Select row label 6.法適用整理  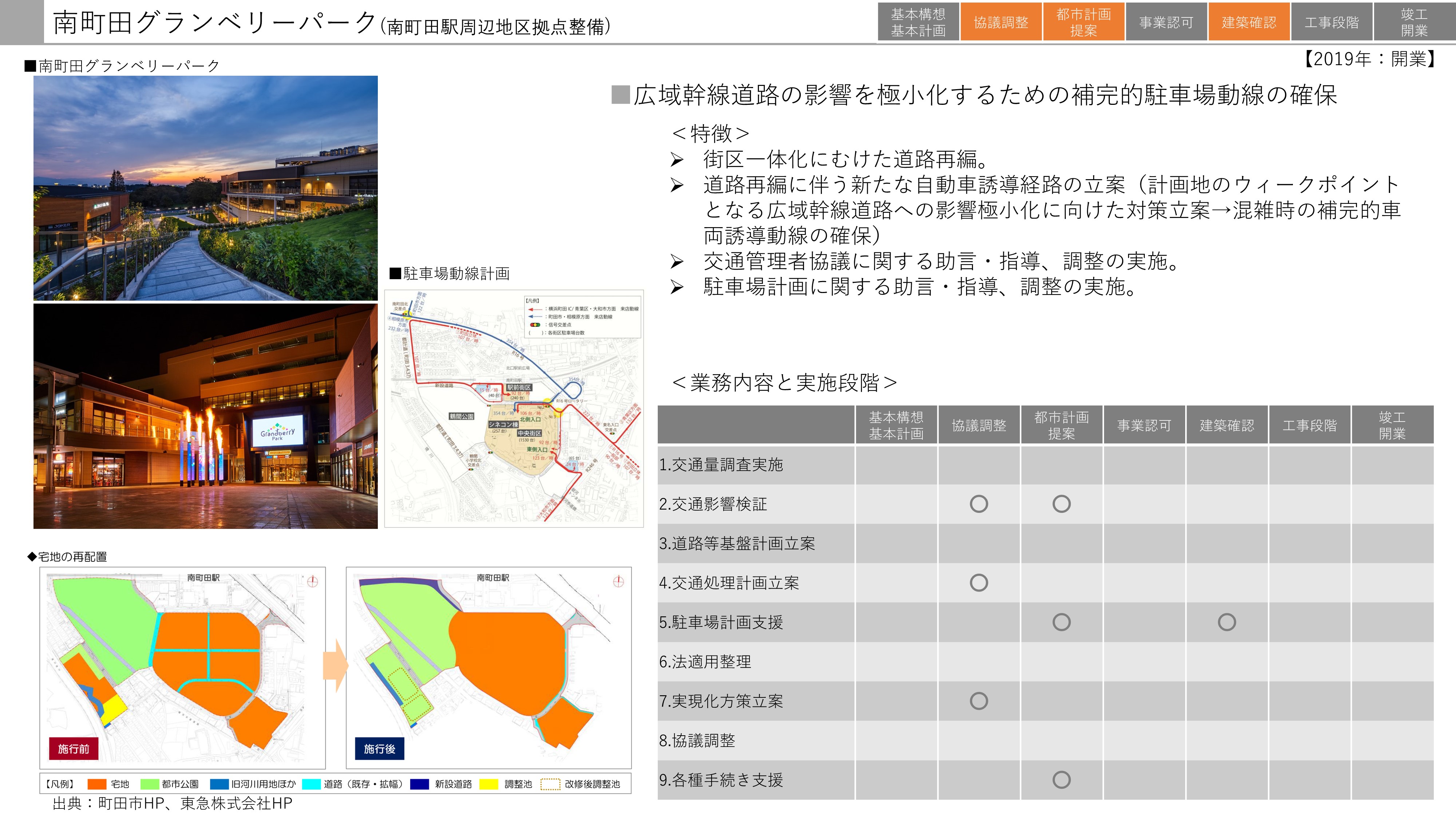click(x=705, y=662)
